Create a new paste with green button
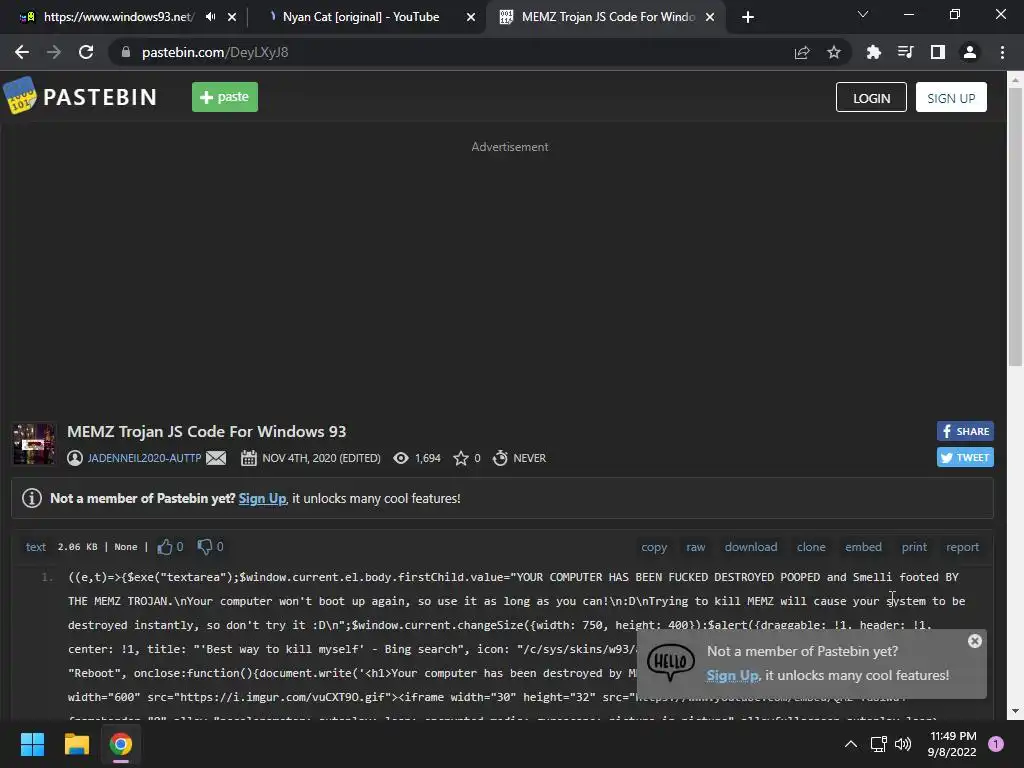Screen dimensions: 1024x768 (225, 97)
